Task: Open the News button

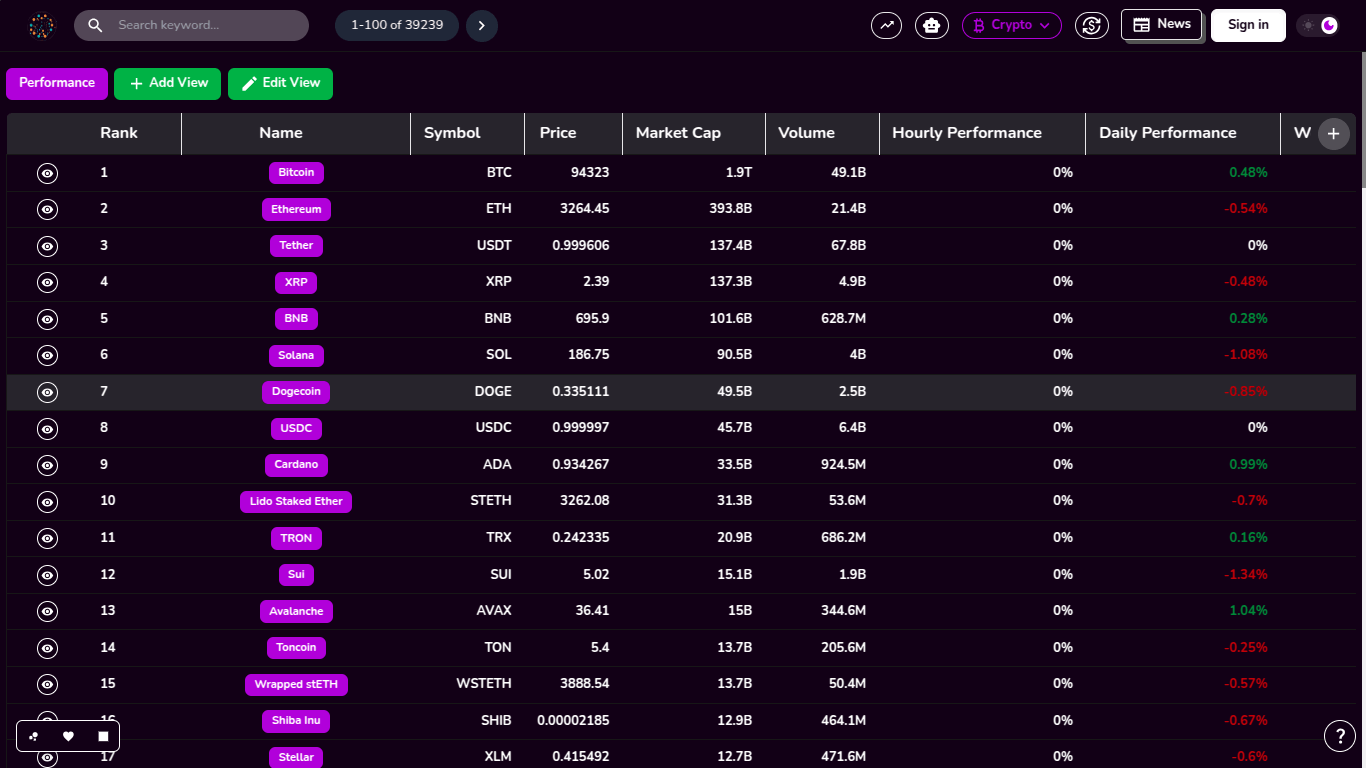Action: 1161,24
